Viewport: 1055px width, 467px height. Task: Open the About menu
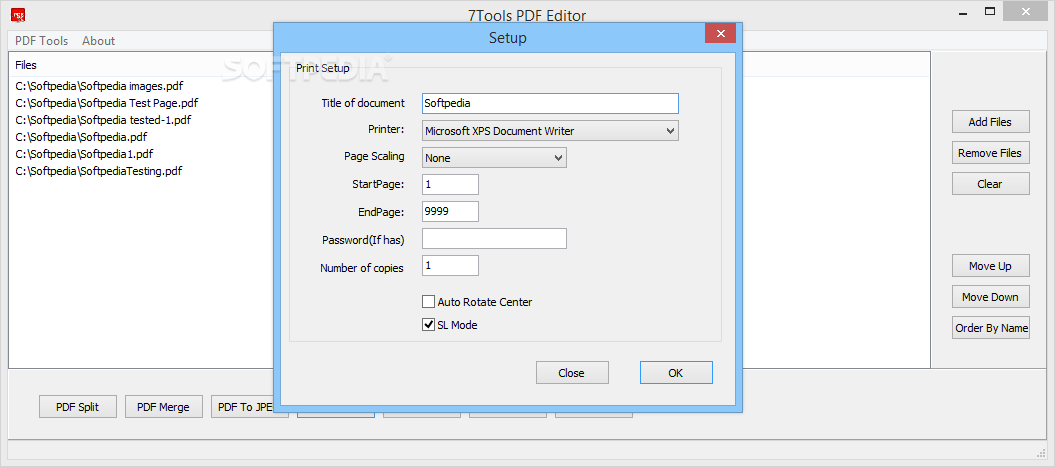point(98,41)
